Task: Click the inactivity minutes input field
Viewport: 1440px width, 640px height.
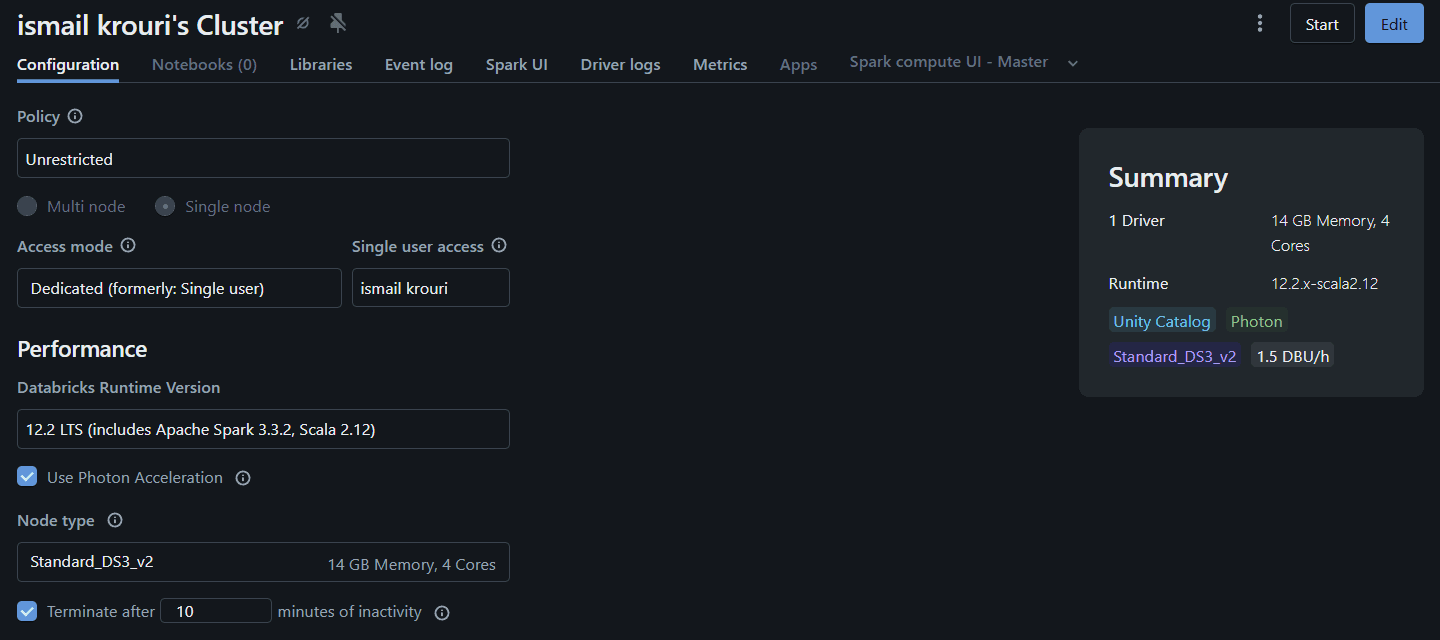Action: click(x=216, y=611)
